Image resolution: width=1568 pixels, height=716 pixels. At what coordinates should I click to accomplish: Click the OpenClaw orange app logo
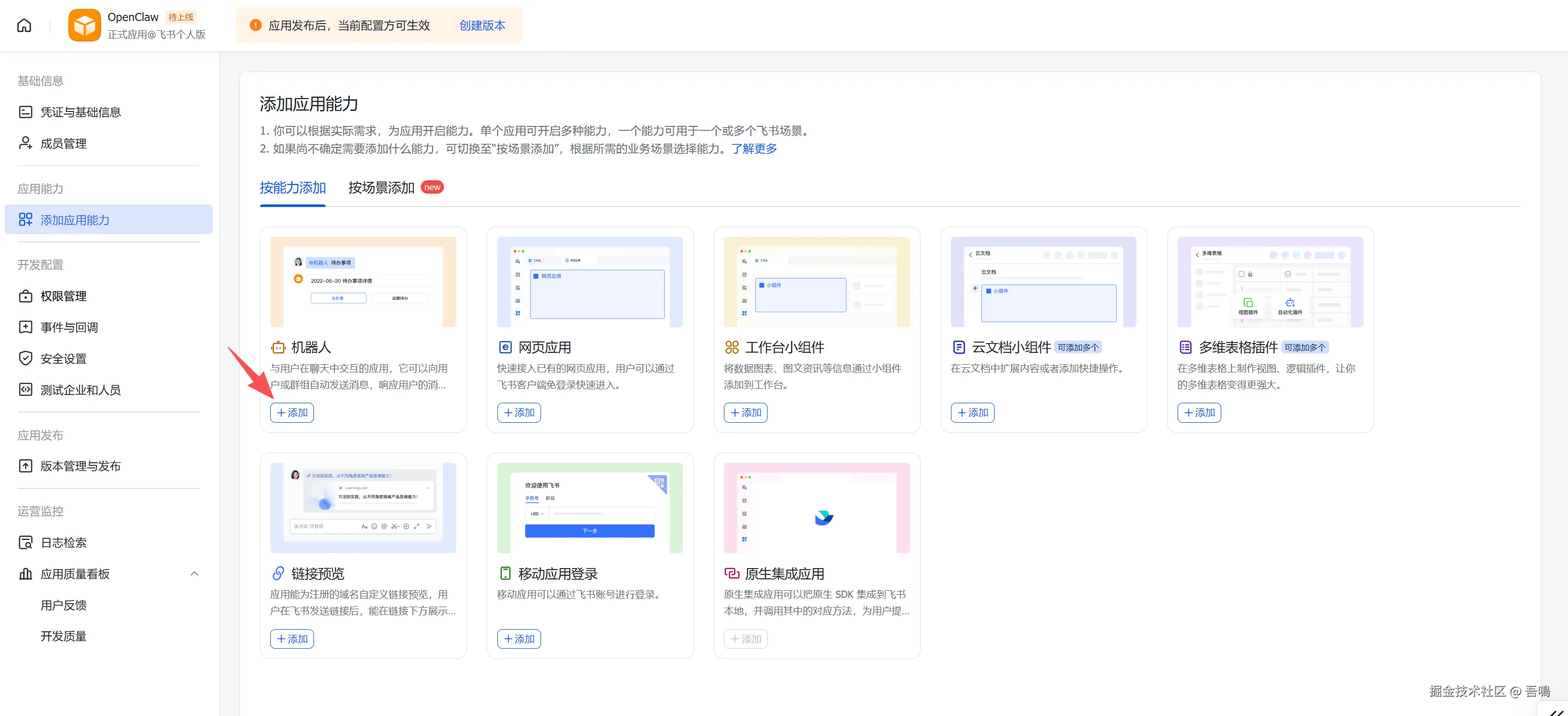[85, 26]
